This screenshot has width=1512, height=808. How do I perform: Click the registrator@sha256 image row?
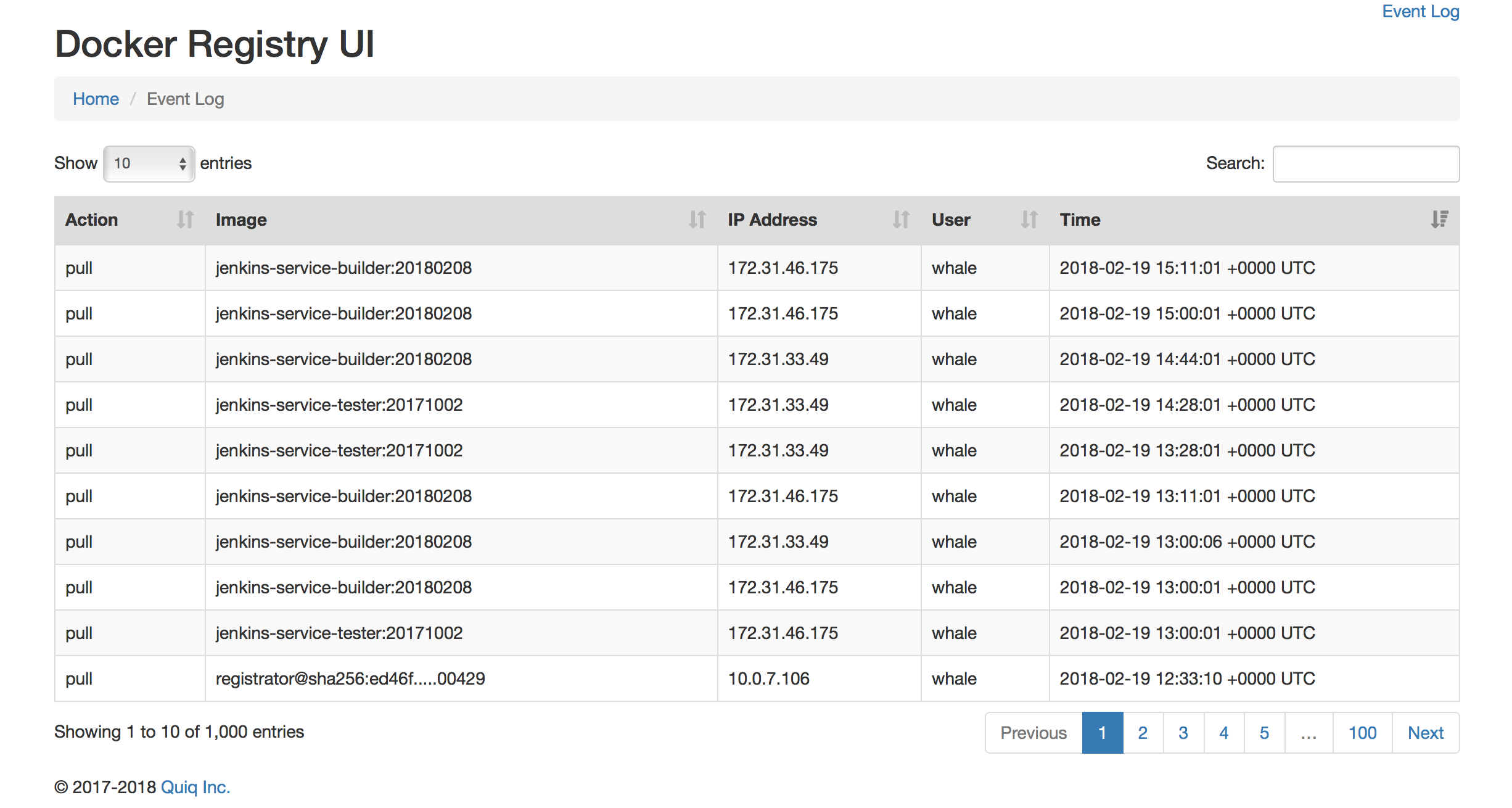[350, 678]
